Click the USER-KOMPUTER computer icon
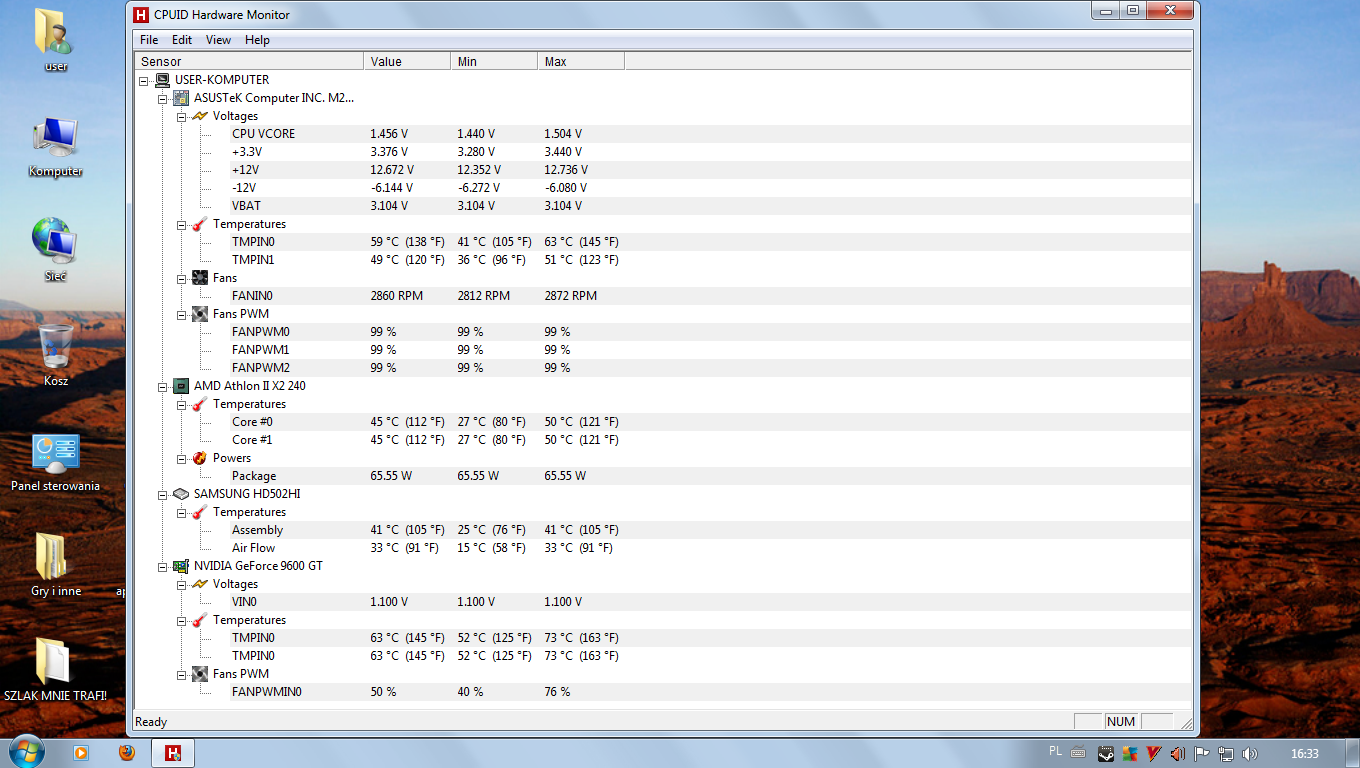Viewport: 1360px width, 768px height. coord(162,80)
